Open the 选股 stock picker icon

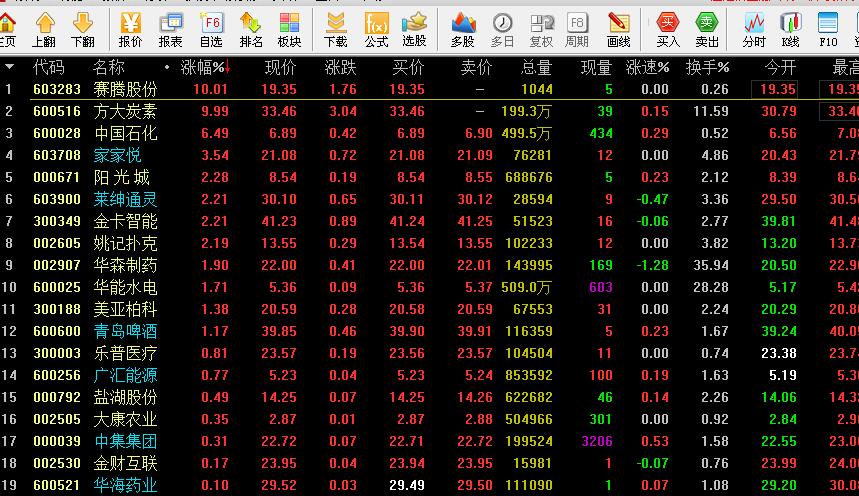[414, 29]
